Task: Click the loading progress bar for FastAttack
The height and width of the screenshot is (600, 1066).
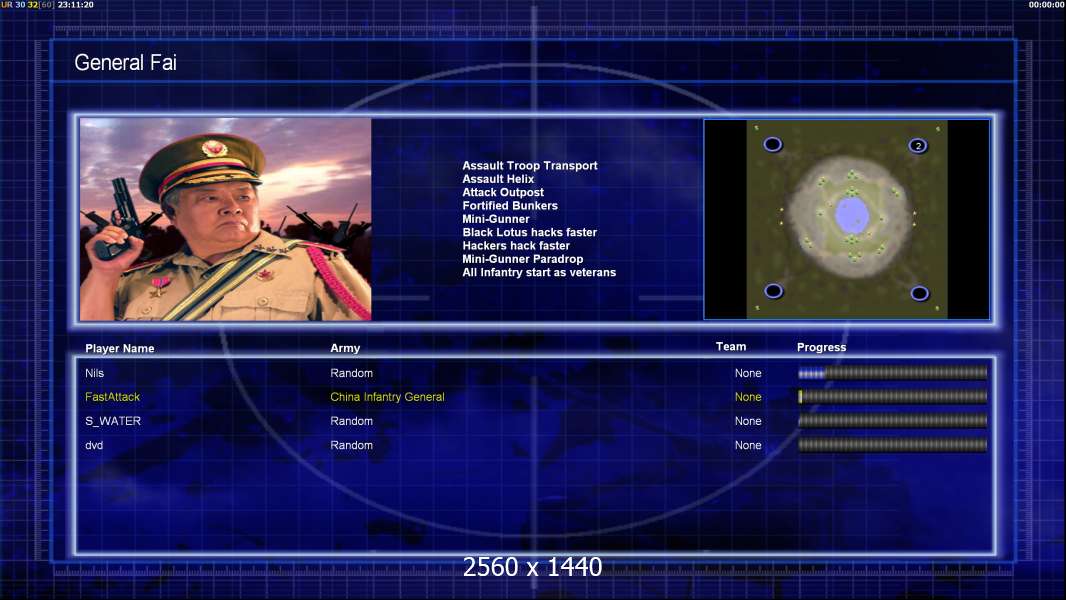Action: tap(893, 396)
